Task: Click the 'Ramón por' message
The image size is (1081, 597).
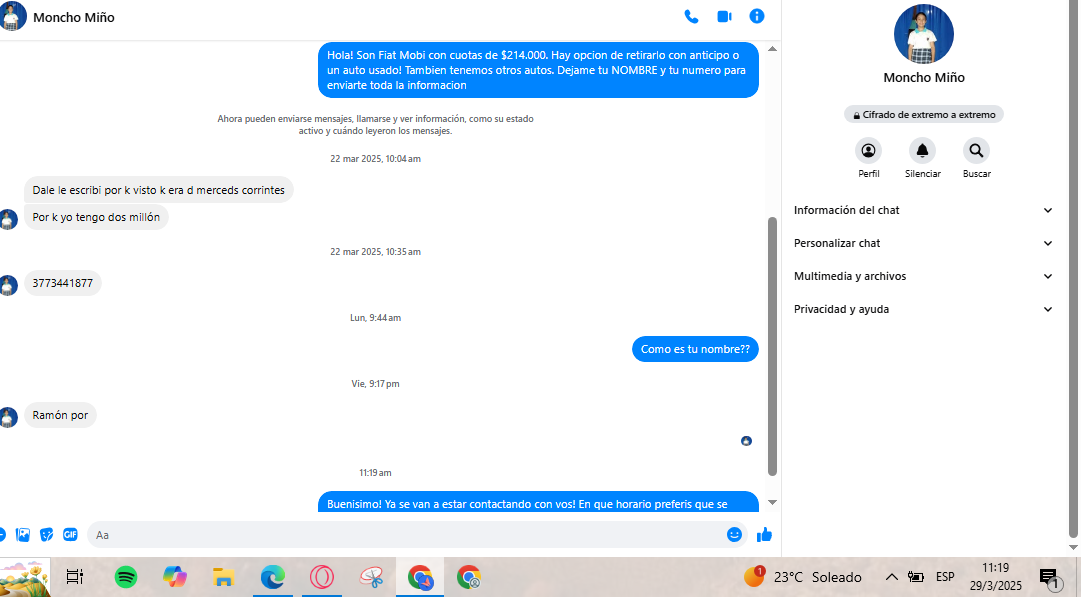Action: (x=60, y=416)
